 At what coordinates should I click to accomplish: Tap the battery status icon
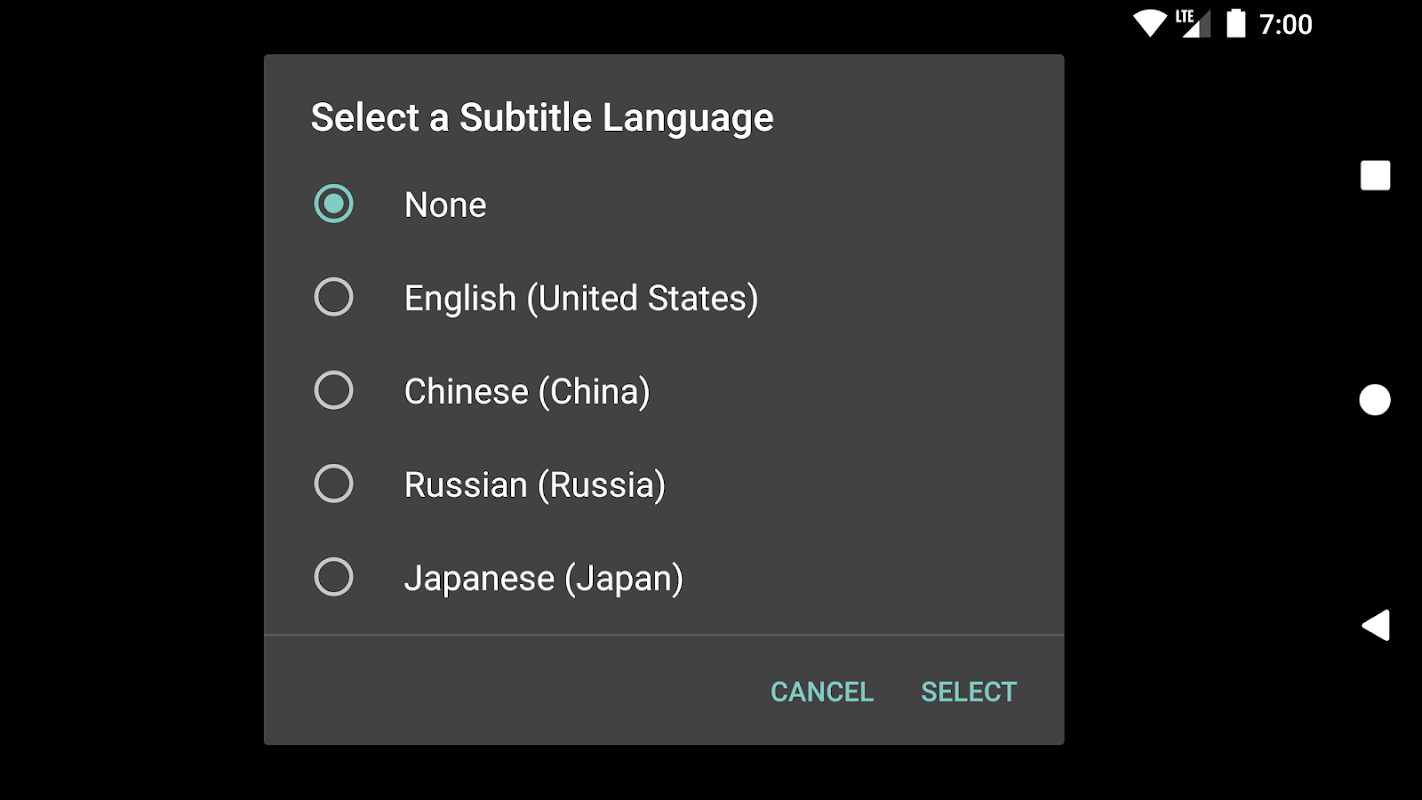click(x=1236, y=23)
